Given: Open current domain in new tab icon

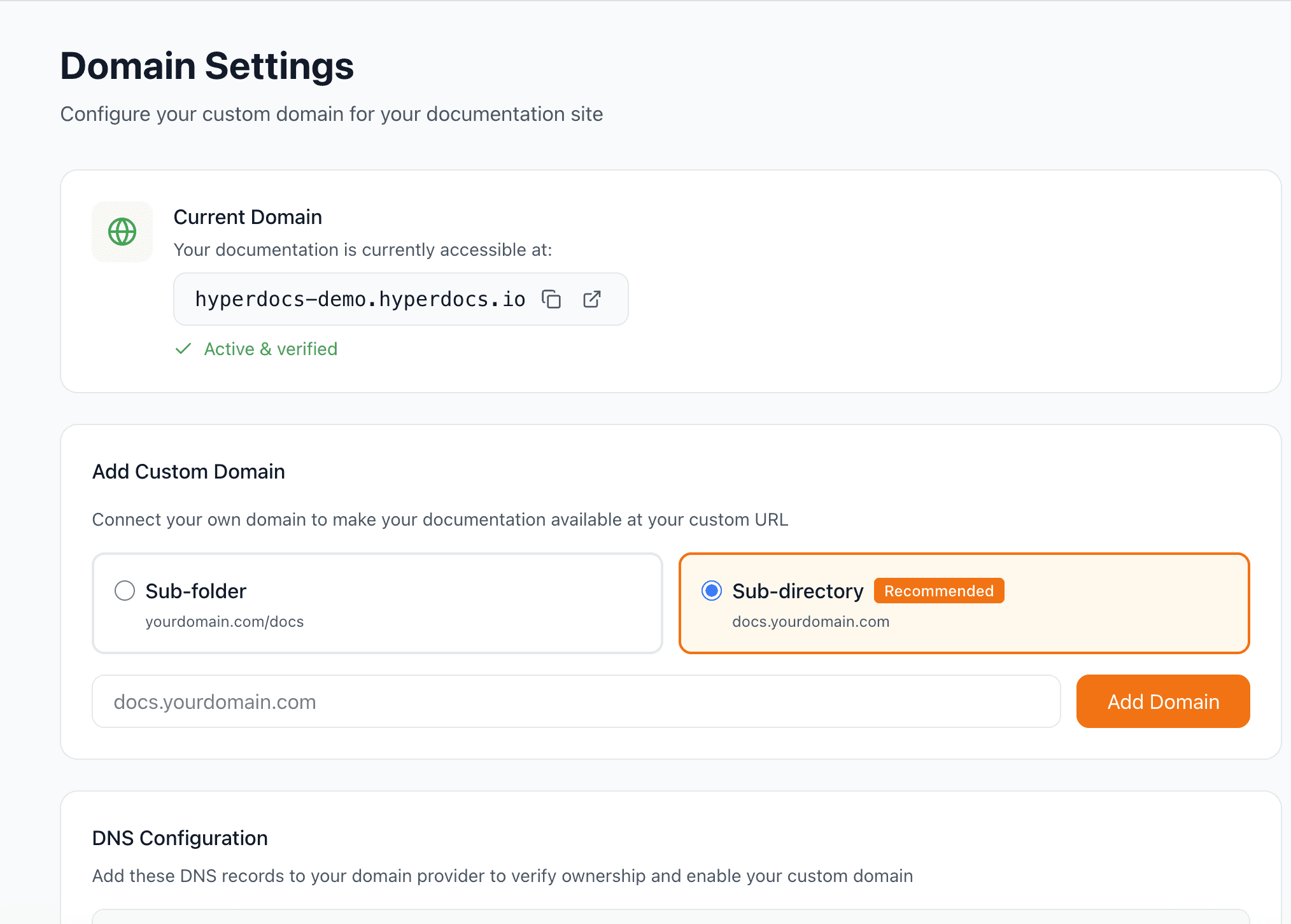Looking at the screenshot, I should 592,299.
